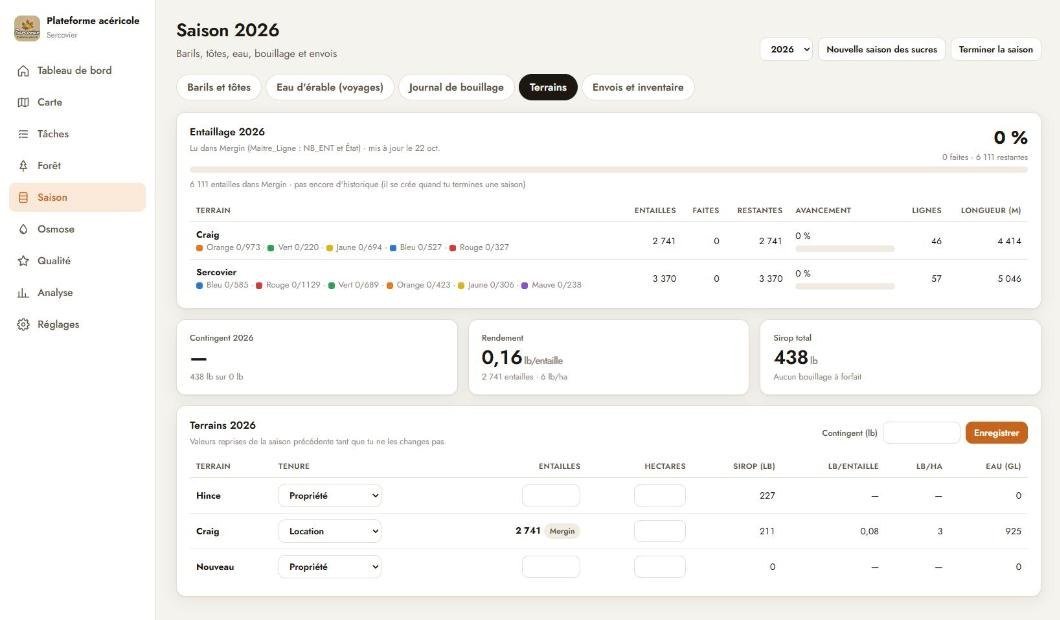Viewport: 1060px width, 620px height.
Task: Click the Plateforme acéricole logo icon
Action: tap(27, 28)
